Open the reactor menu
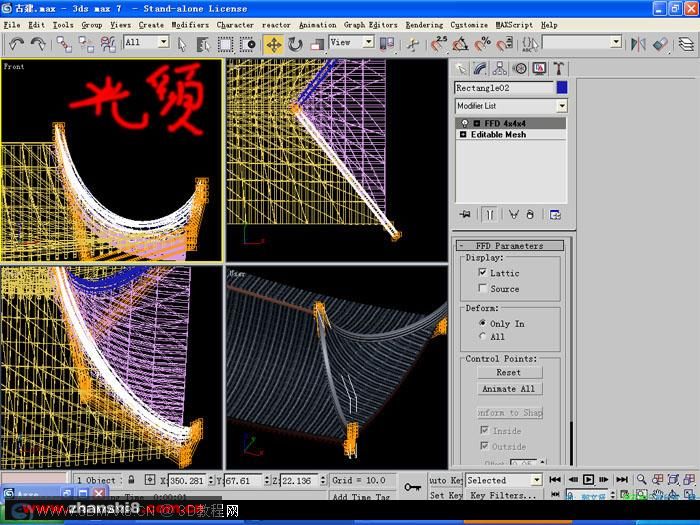The image size is (700, 525). [276, 25]
